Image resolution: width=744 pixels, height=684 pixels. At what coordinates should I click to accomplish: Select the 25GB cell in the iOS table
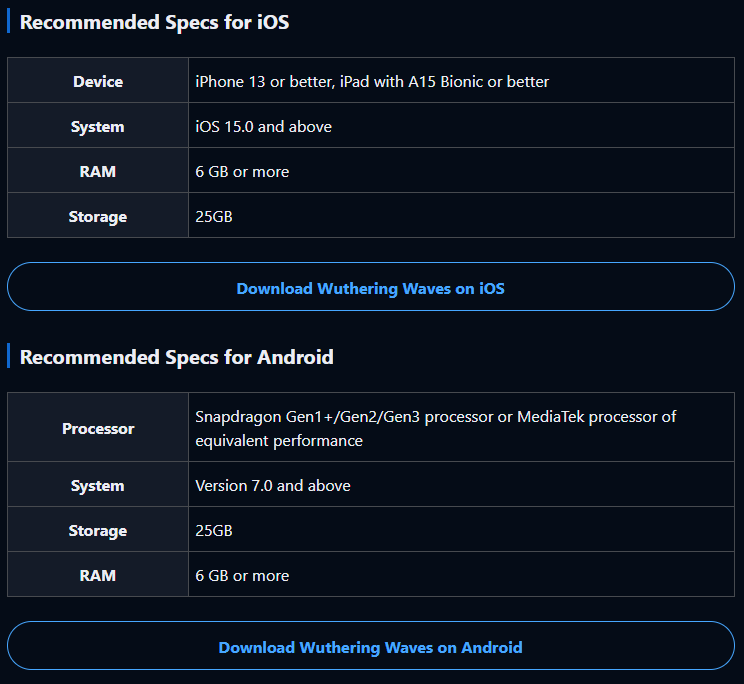point(461,215)
